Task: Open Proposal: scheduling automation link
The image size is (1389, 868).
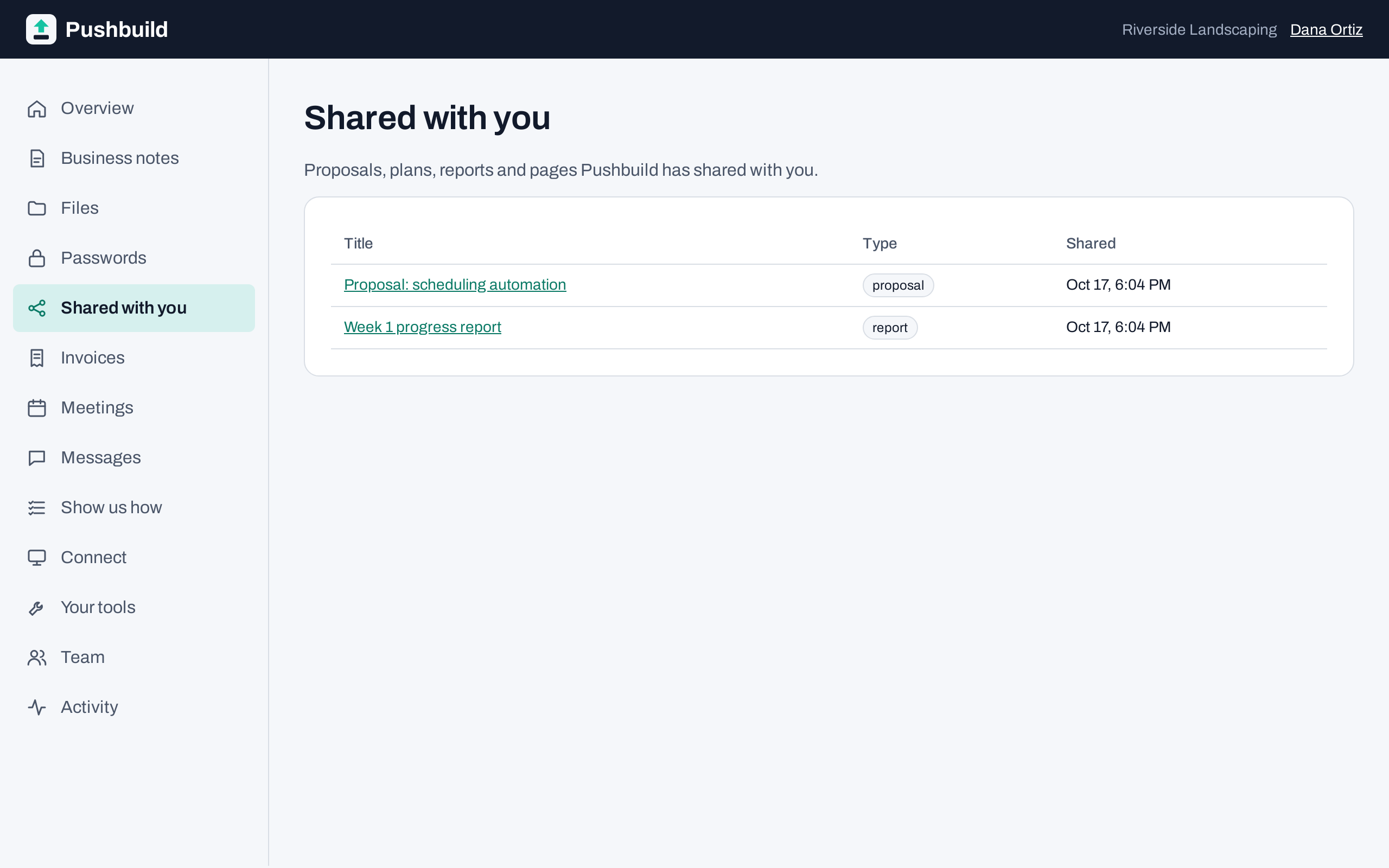Action: tap(455, 285)
